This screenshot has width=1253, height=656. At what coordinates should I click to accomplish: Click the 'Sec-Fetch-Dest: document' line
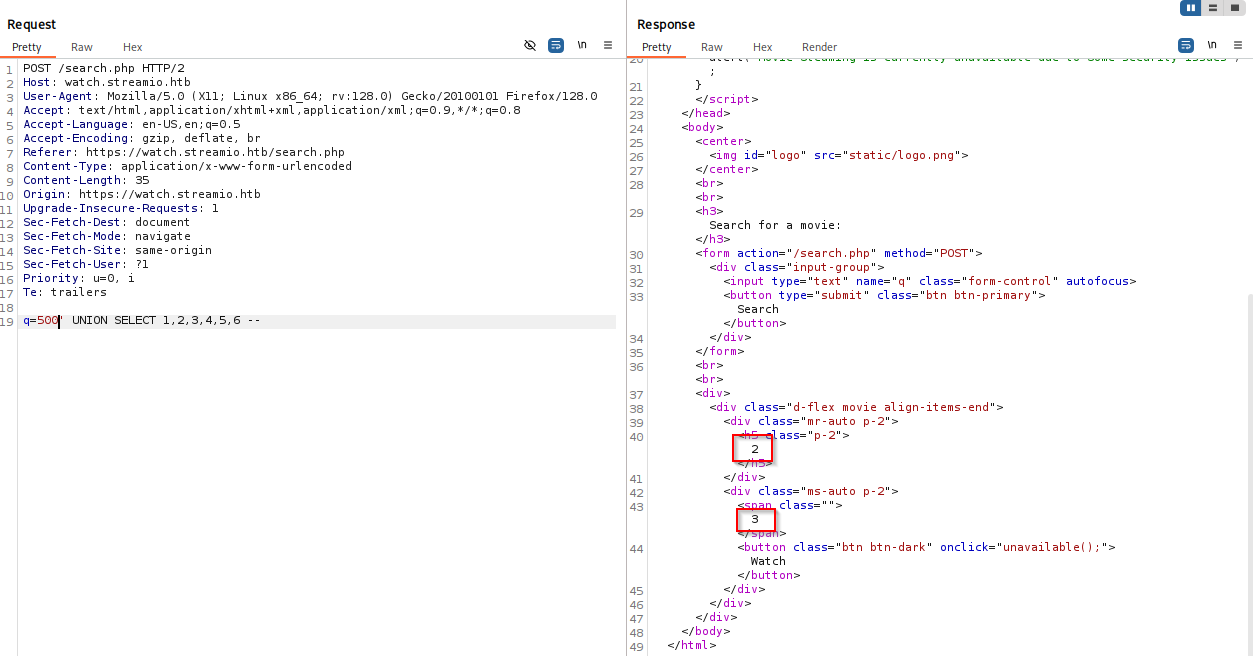[x=107, y=222]
